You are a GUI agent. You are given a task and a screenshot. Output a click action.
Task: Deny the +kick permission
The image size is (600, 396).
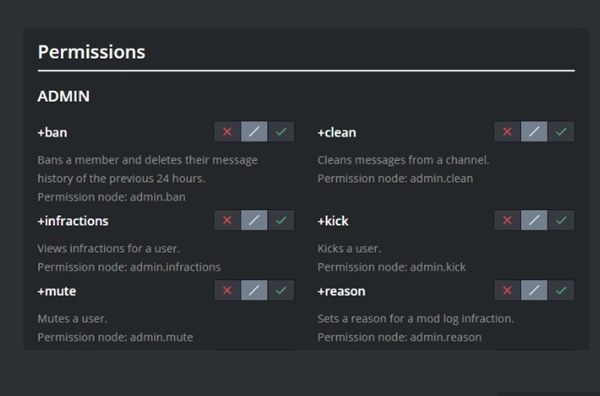tap(507, 220)
